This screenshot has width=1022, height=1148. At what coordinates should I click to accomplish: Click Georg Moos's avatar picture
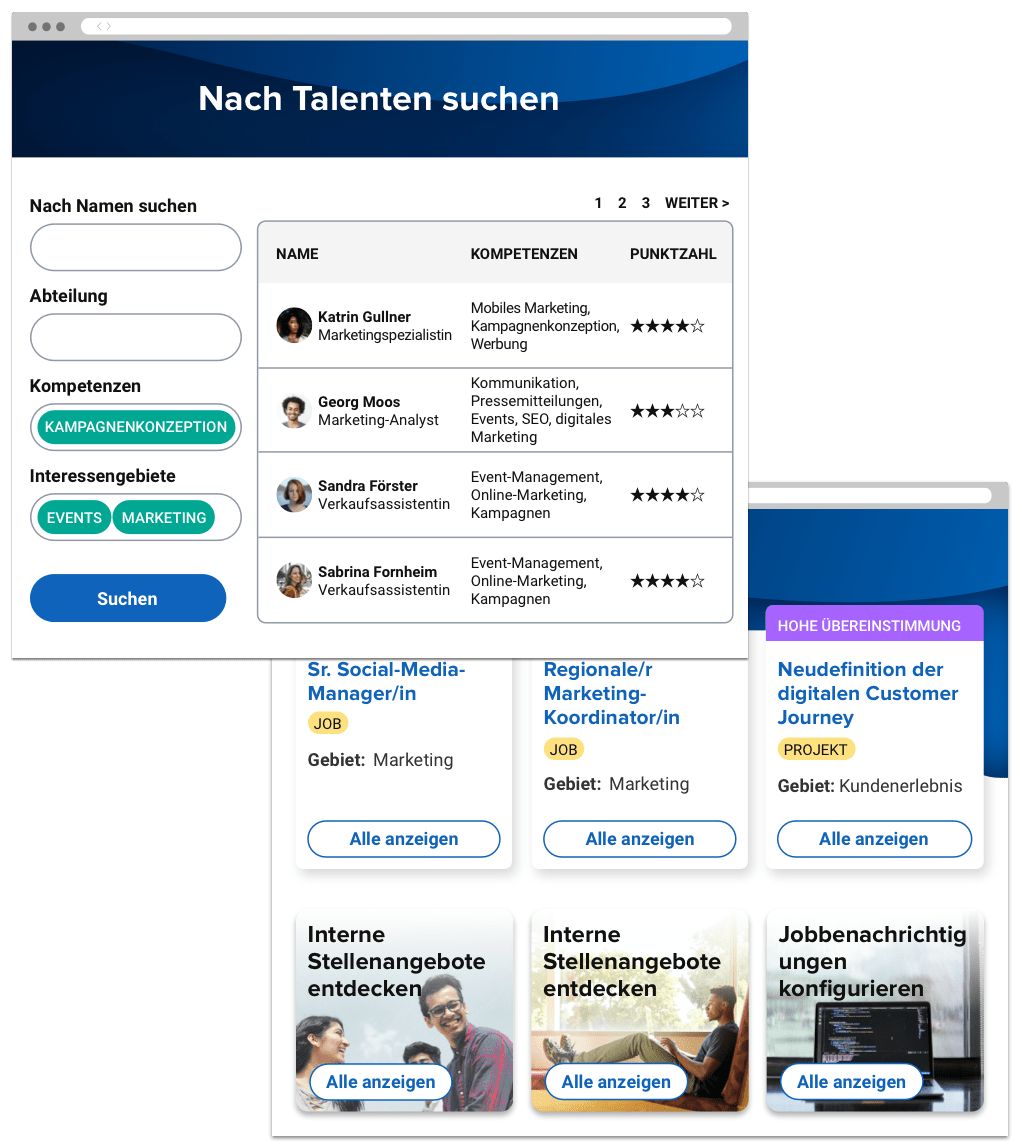point(294,411)
